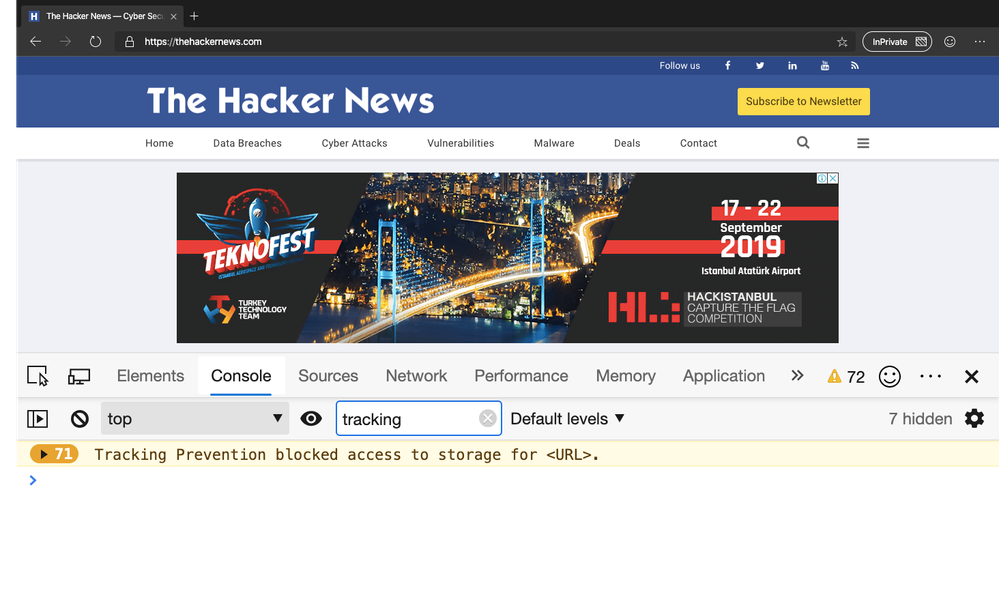Switch to the Console tab

tap(241, 376)
